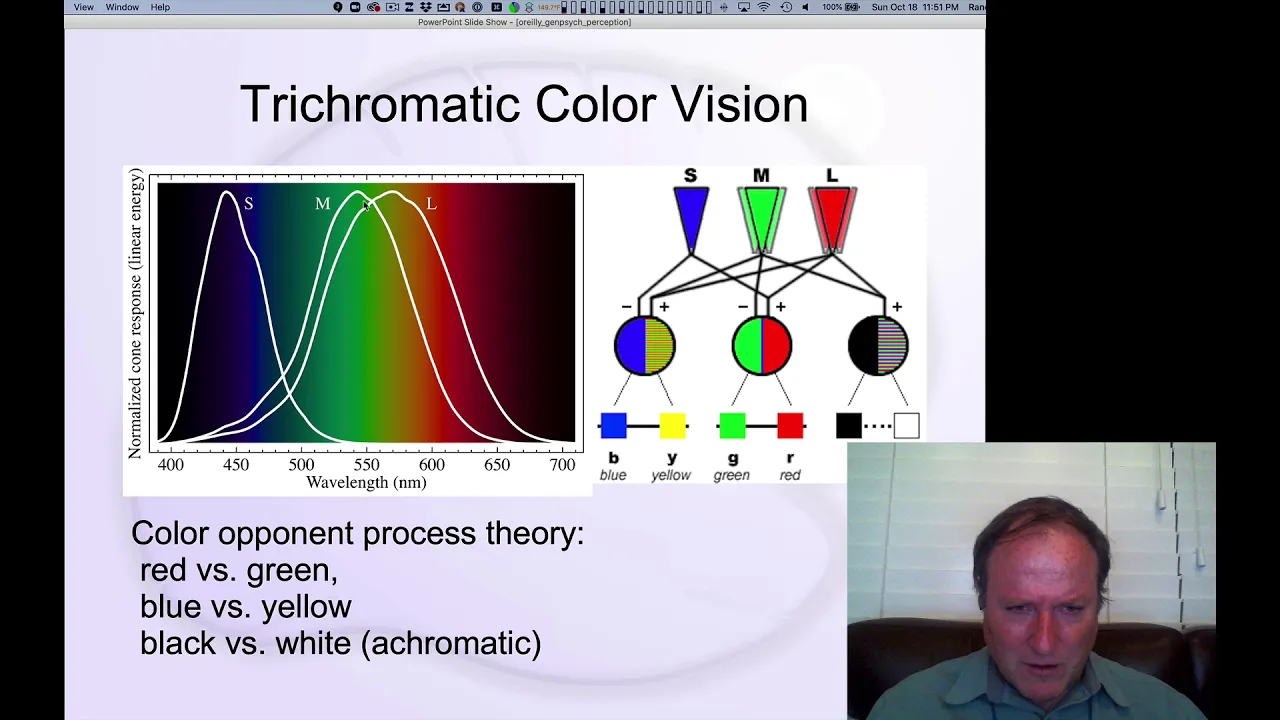Viewport: 1280px width, 720px height.
Task: Click text 'Color opponent process theory:'
Action: pos(357,533)
